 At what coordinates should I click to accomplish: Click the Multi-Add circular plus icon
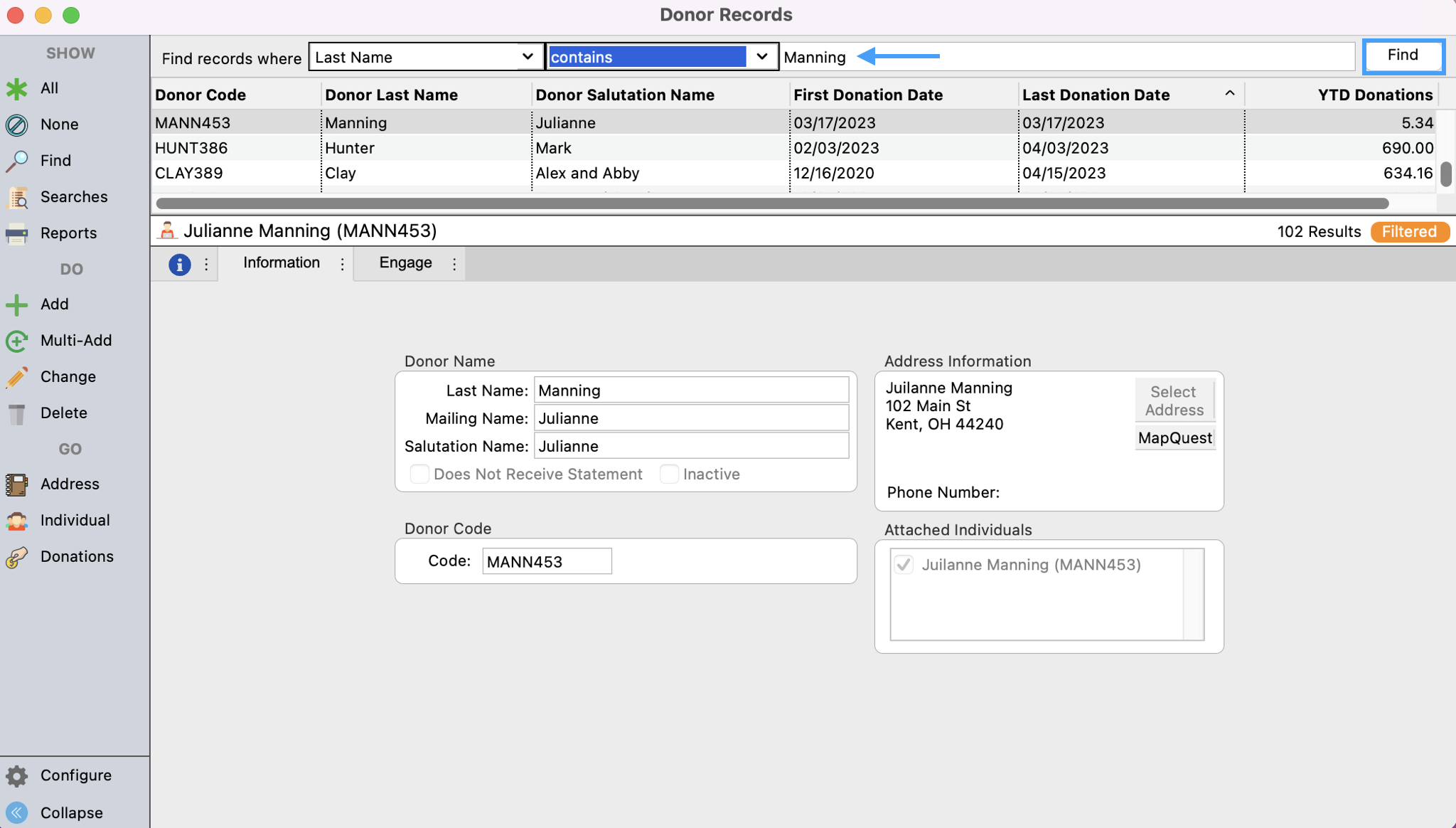click(16, 341)
